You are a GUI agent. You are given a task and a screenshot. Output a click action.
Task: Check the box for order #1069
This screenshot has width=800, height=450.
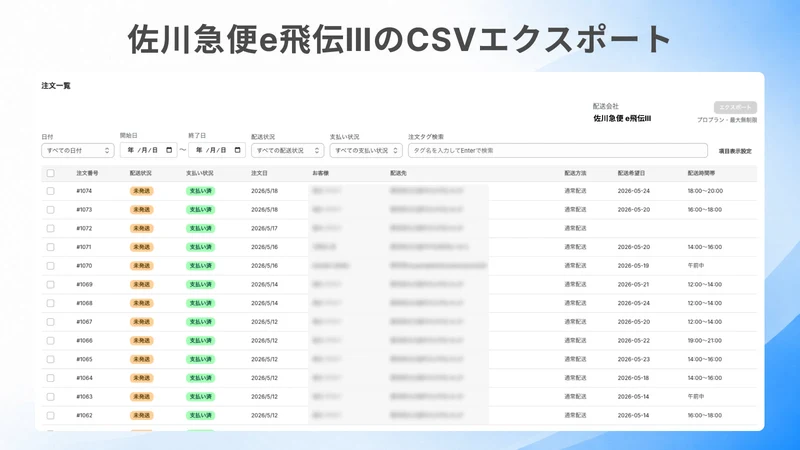tap(51, 284)
